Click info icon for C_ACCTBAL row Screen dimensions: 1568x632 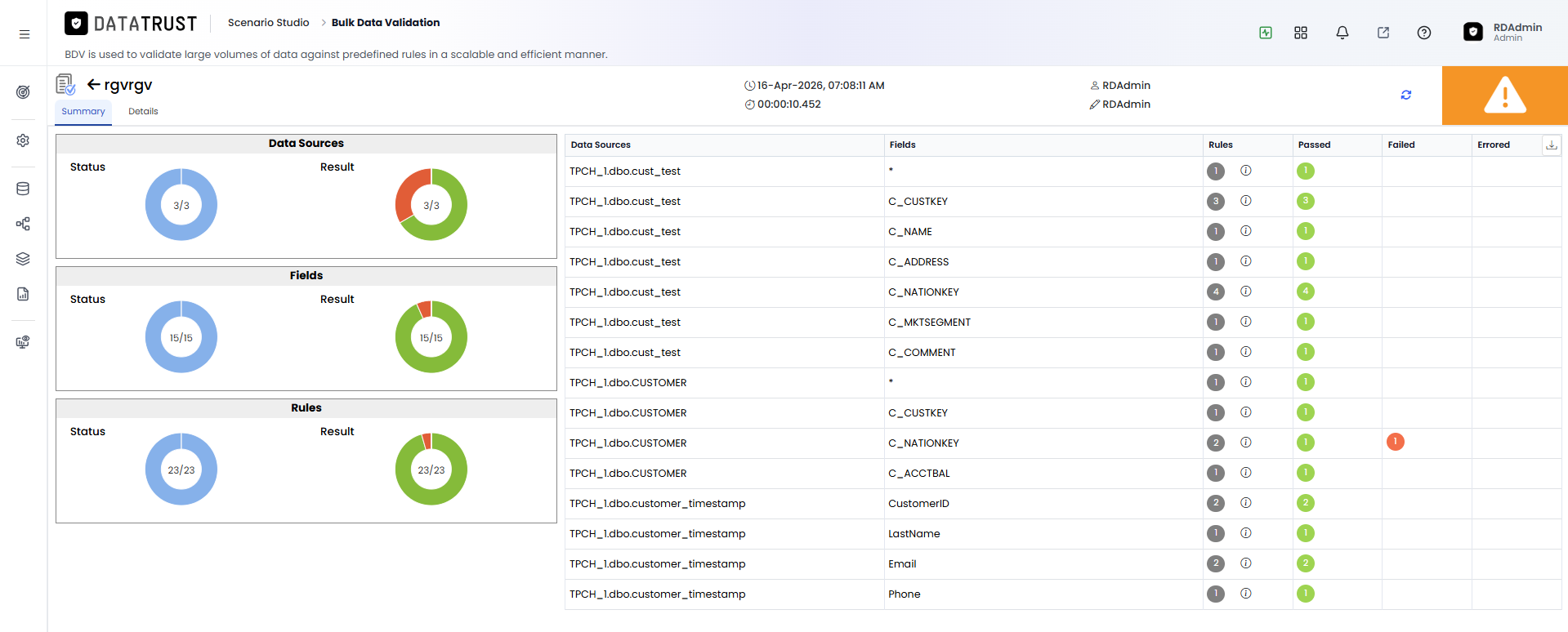1246,473
